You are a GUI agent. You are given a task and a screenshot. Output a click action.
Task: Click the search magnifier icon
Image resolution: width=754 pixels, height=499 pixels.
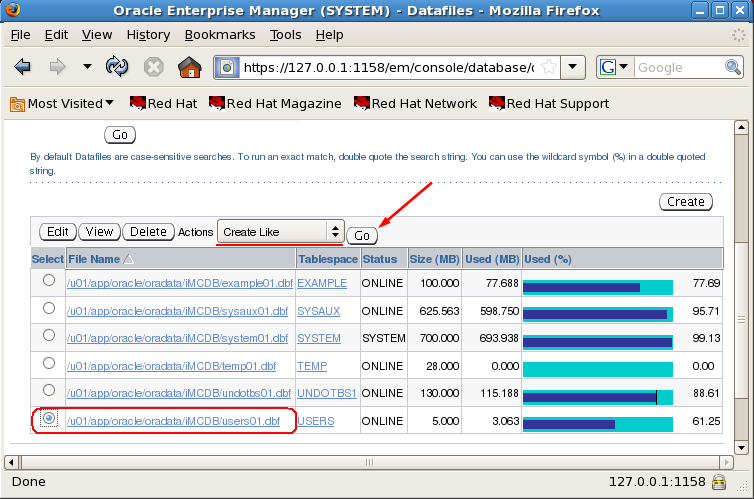[733, 67]
